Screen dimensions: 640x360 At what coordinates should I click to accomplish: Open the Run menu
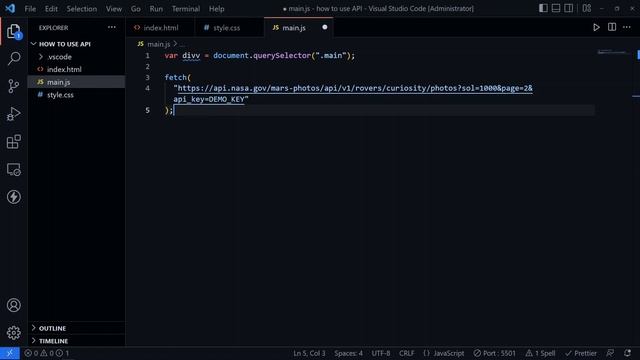(x=156, y=9)
